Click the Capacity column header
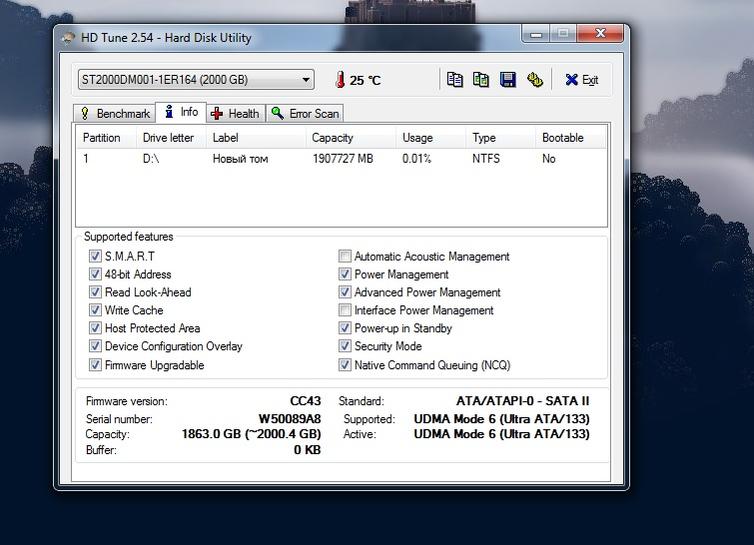This screenshot has width=754, height=545. coord(351,138)
